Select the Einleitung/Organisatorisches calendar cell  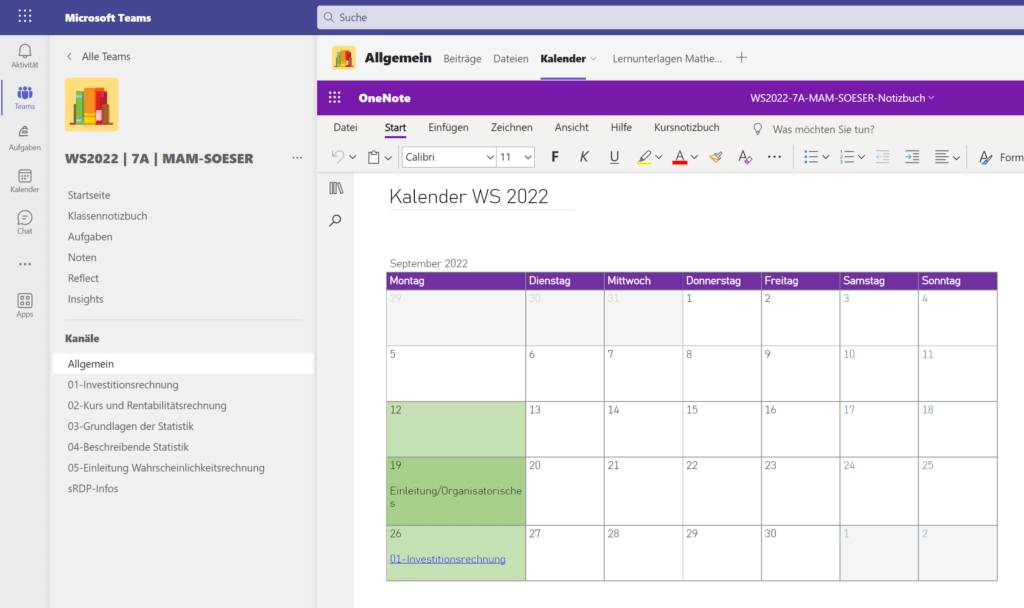coord(456,491)
